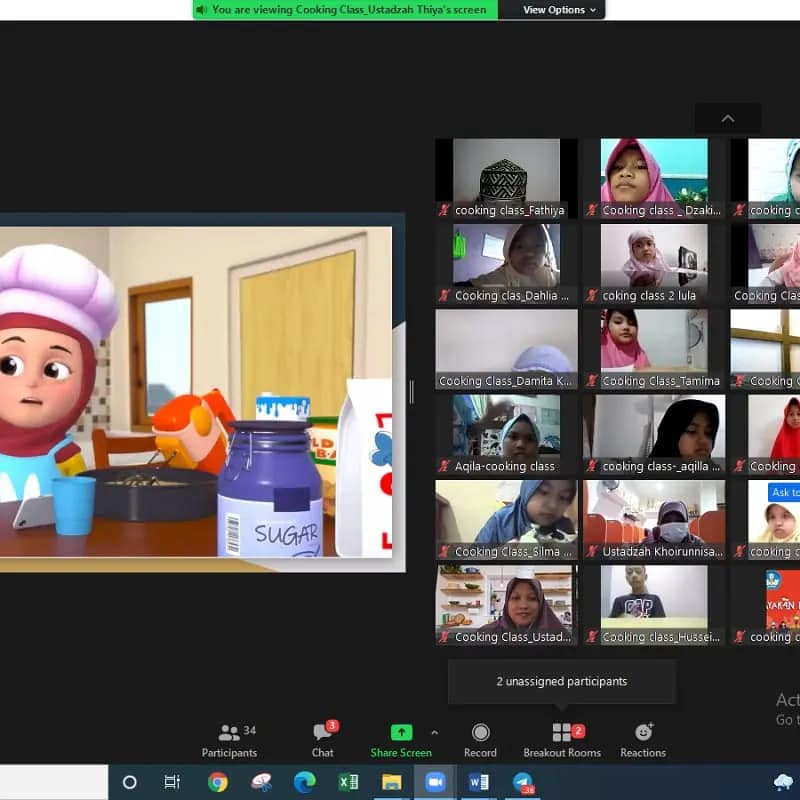Select the cooking class-_aqilla video tile
Viewport: 800px width, 800px height.
point(654,434)
